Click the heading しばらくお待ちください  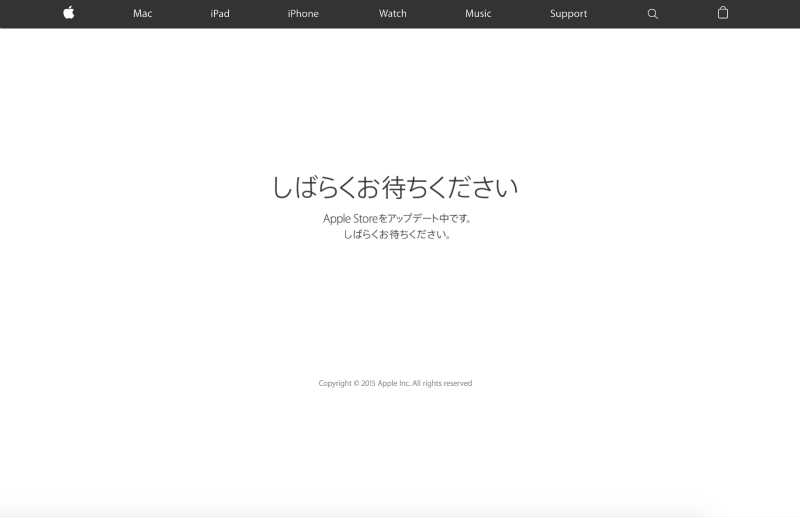coord(395,187)
